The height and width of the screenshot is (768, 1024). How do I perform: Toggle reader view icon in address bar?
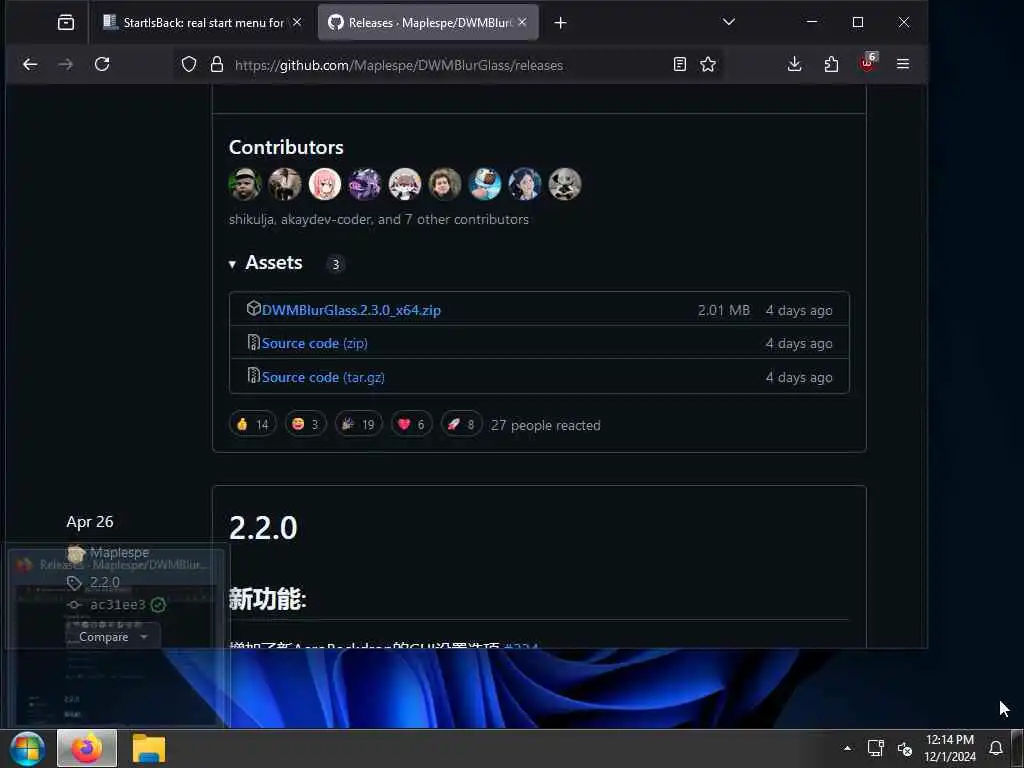[679, 64]
